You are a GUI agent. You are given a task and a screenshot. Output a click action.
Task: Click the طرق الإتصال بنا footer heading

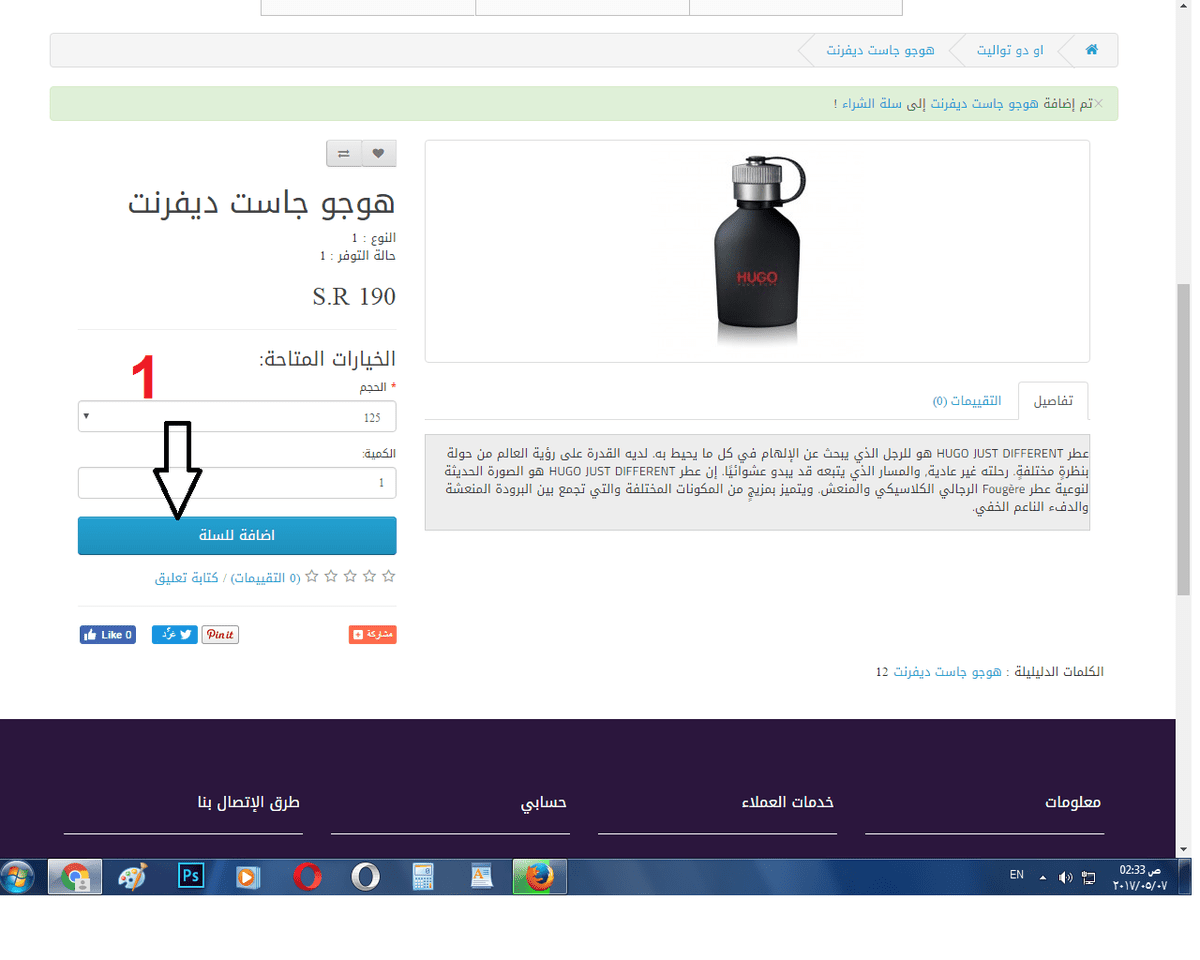[249, 803]
